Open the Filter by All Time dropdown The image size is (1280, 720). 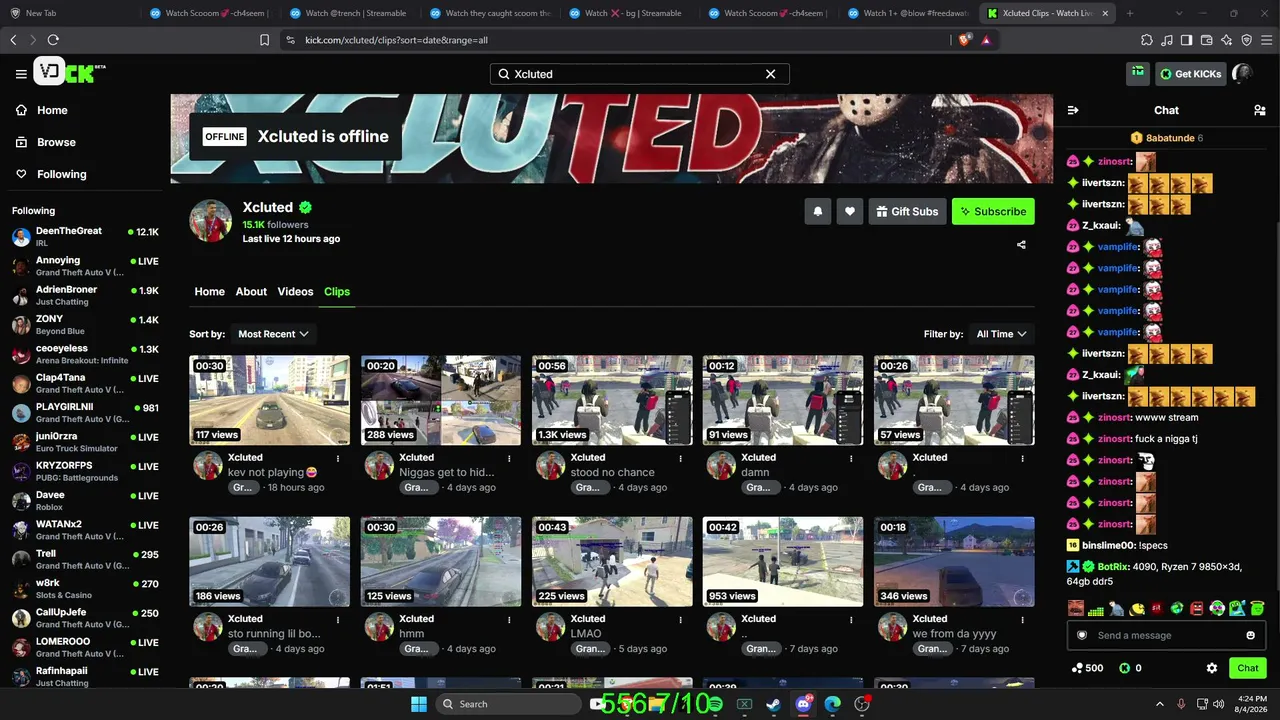[x=1001, y=334]
